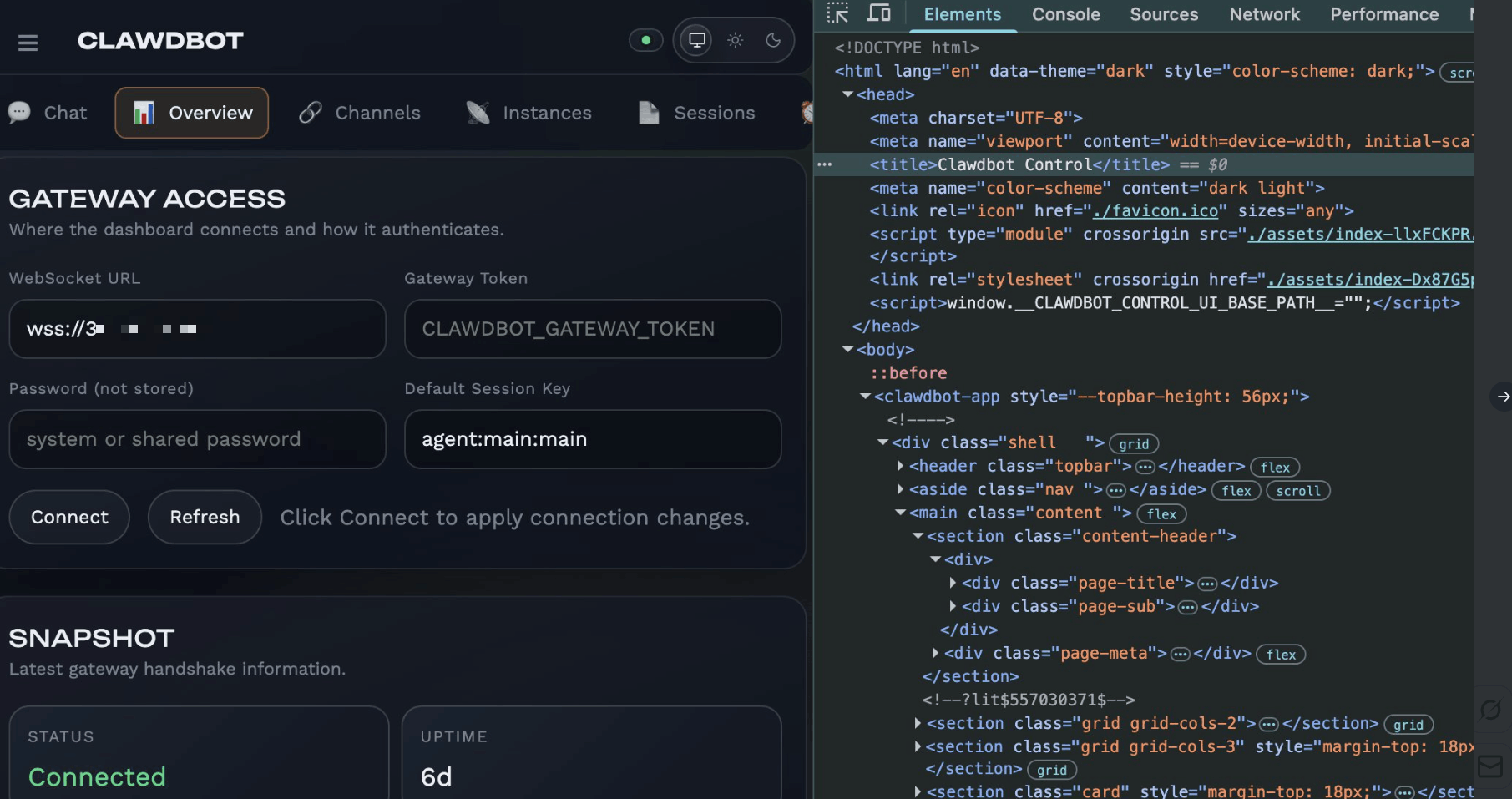Open the Channels tab
The image size is (1512, 799).
(x=360, y=113)
